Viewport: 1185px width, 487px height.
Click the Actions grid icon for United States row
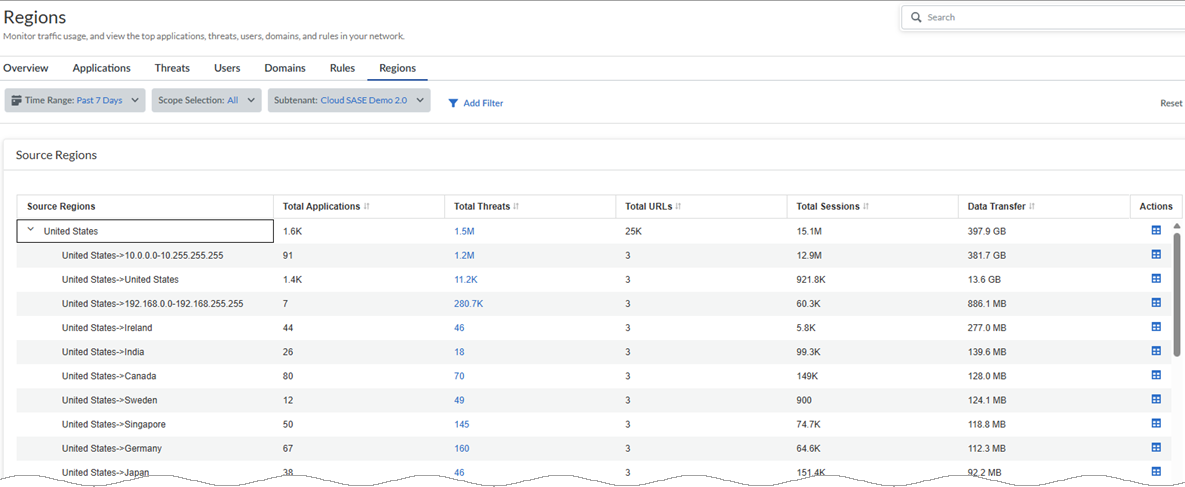(1156, 231)
